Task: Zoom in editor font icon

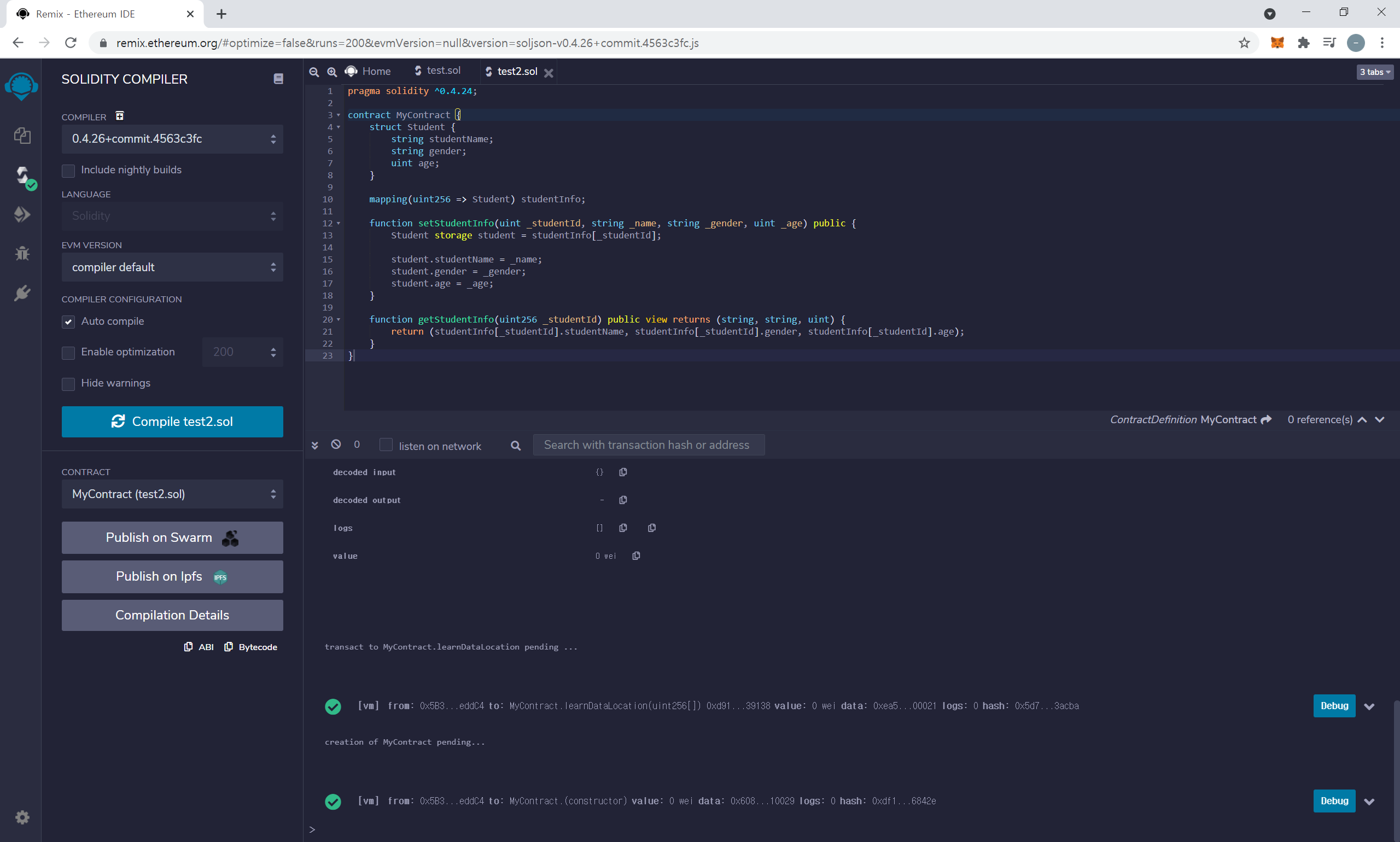Action: (x=332, y=72)
